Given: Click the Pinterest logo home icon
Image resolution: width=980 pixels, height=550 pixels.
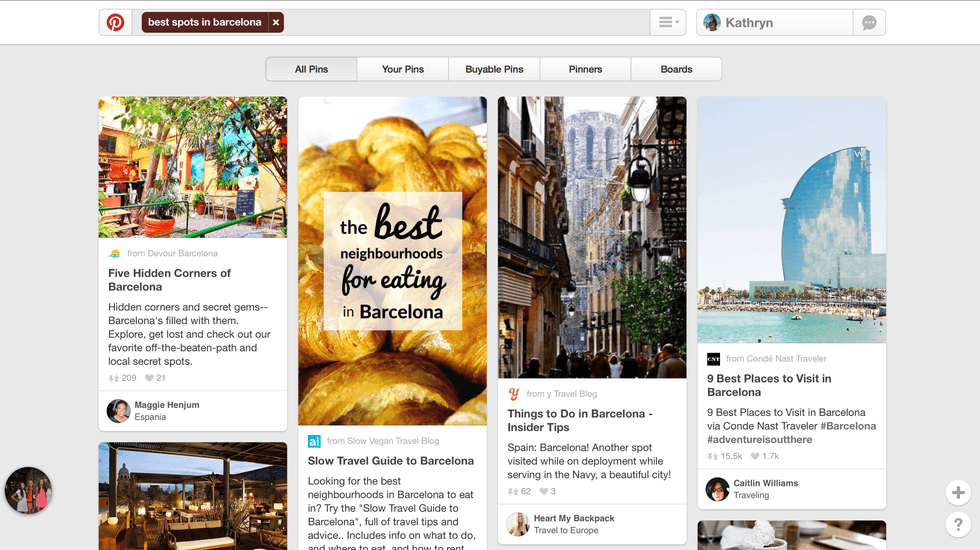Looking at the screenshot, I should click(115, 22).
